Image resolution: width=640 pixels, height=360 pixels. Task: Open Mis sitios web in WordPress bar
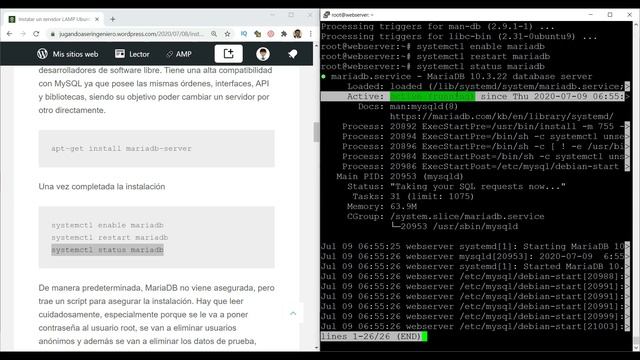coord(68,54)
